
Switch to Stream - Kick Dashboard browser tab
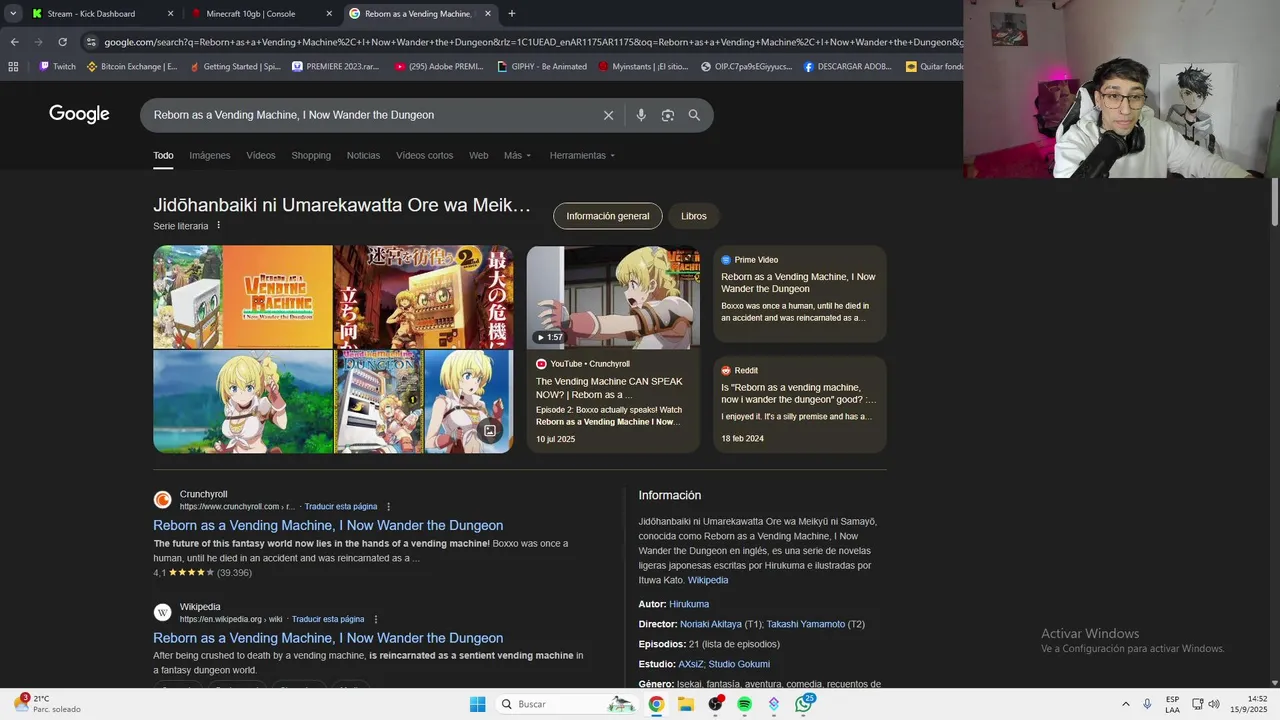(101, 14)
